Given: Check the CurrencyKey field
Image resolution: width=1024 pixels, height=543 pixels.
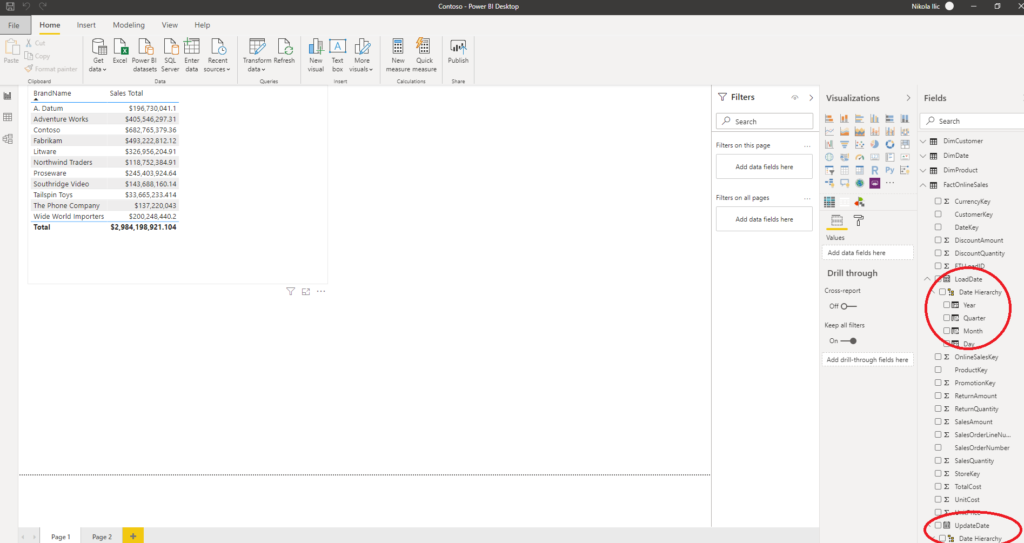Looking at the screenshot, I should pyautogui.click(x=938, y=201).
